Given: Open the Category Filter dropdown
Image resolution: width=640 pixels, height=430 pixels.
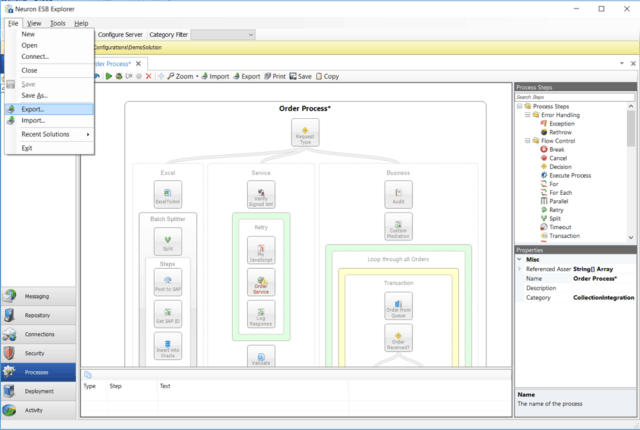Looking at the screenshot, I should pos(223,35).
